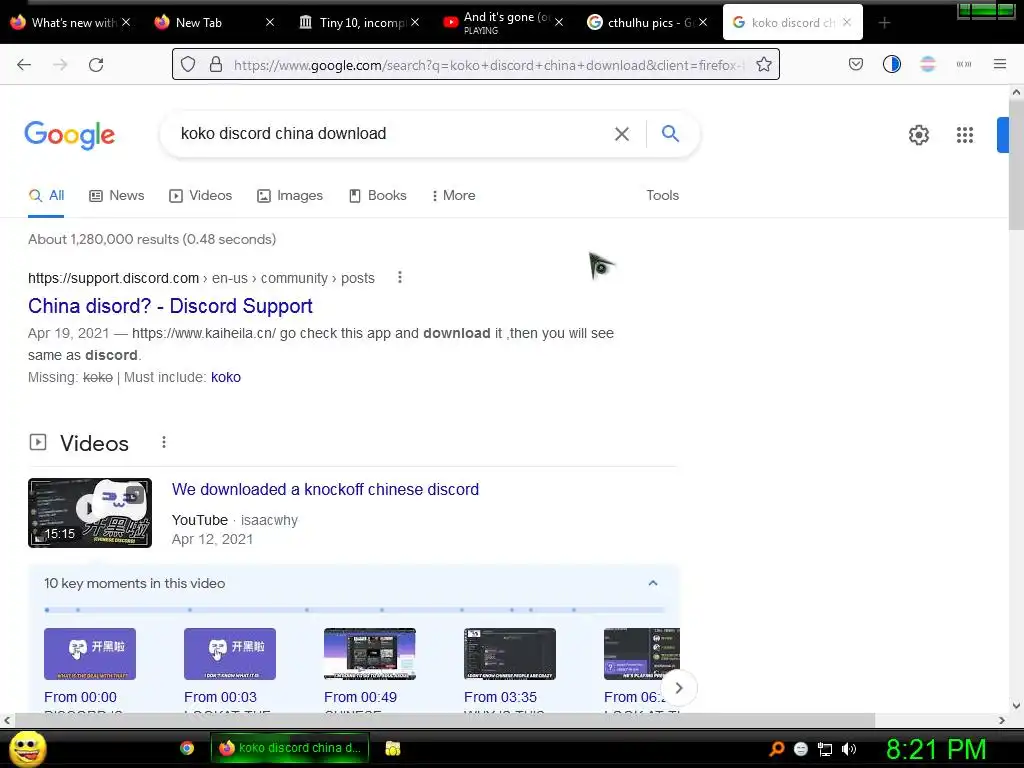Jump to key moment From 03:35
1024x768 pixels.
[x=500, y=697]
